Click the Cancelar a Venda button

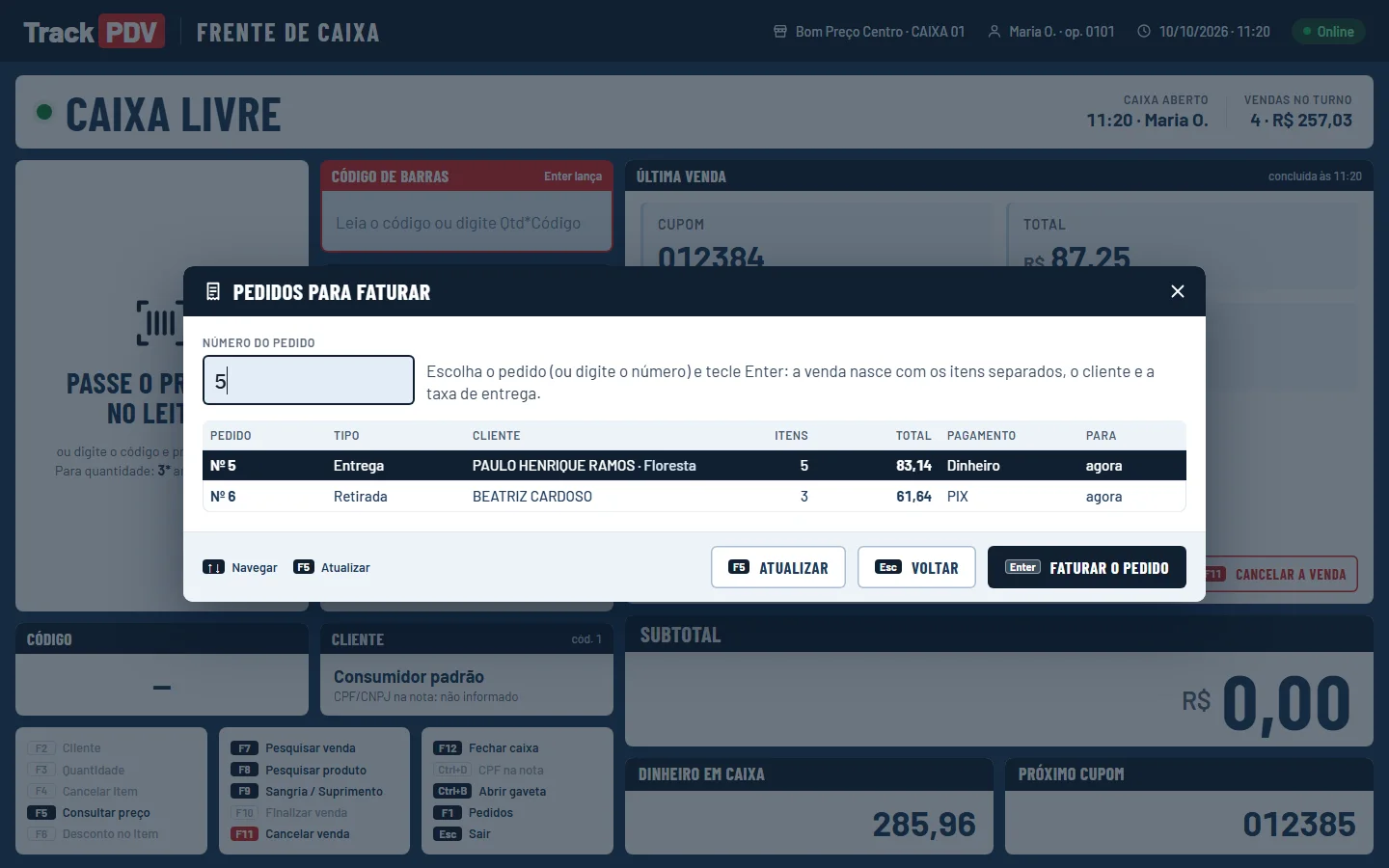(1282, 574)
